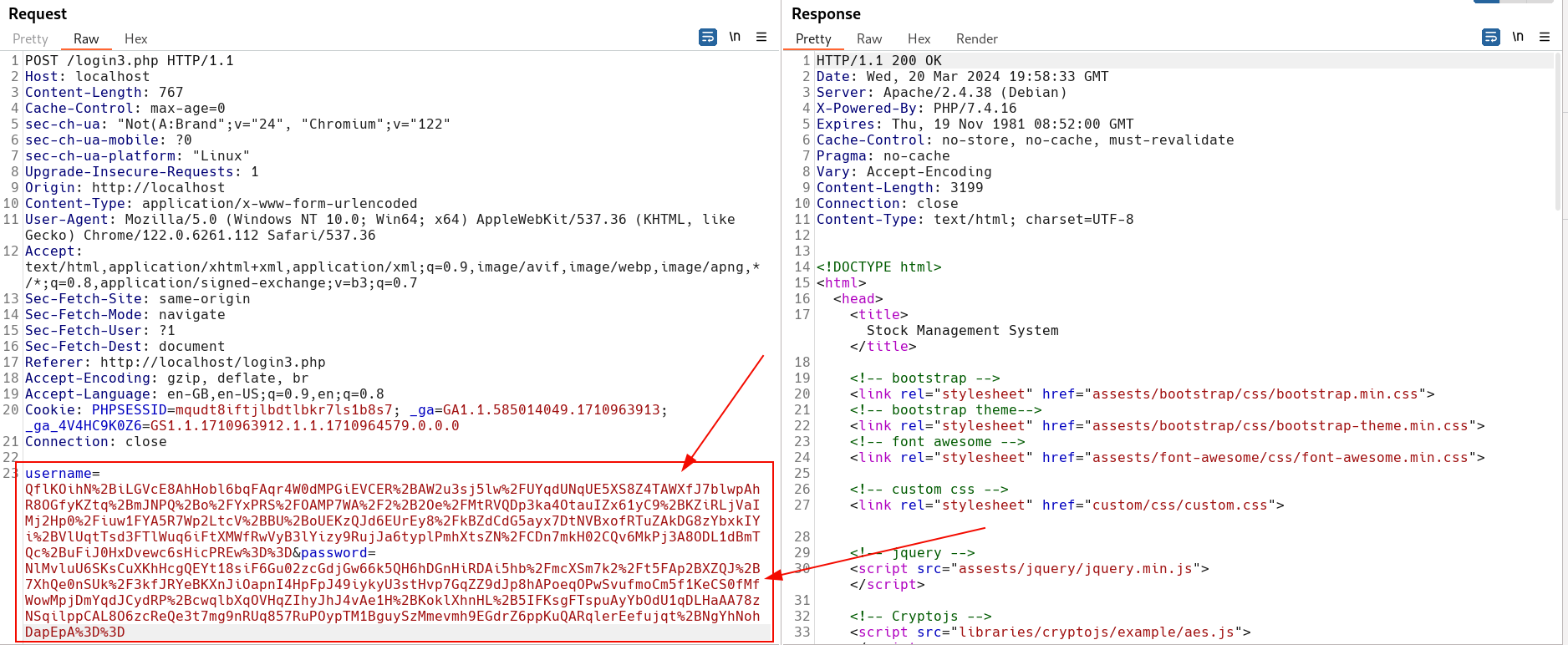This screenshot has width=1568, height=645.
Task: Toggle word wrap in the Request panel
Action: 707,37
